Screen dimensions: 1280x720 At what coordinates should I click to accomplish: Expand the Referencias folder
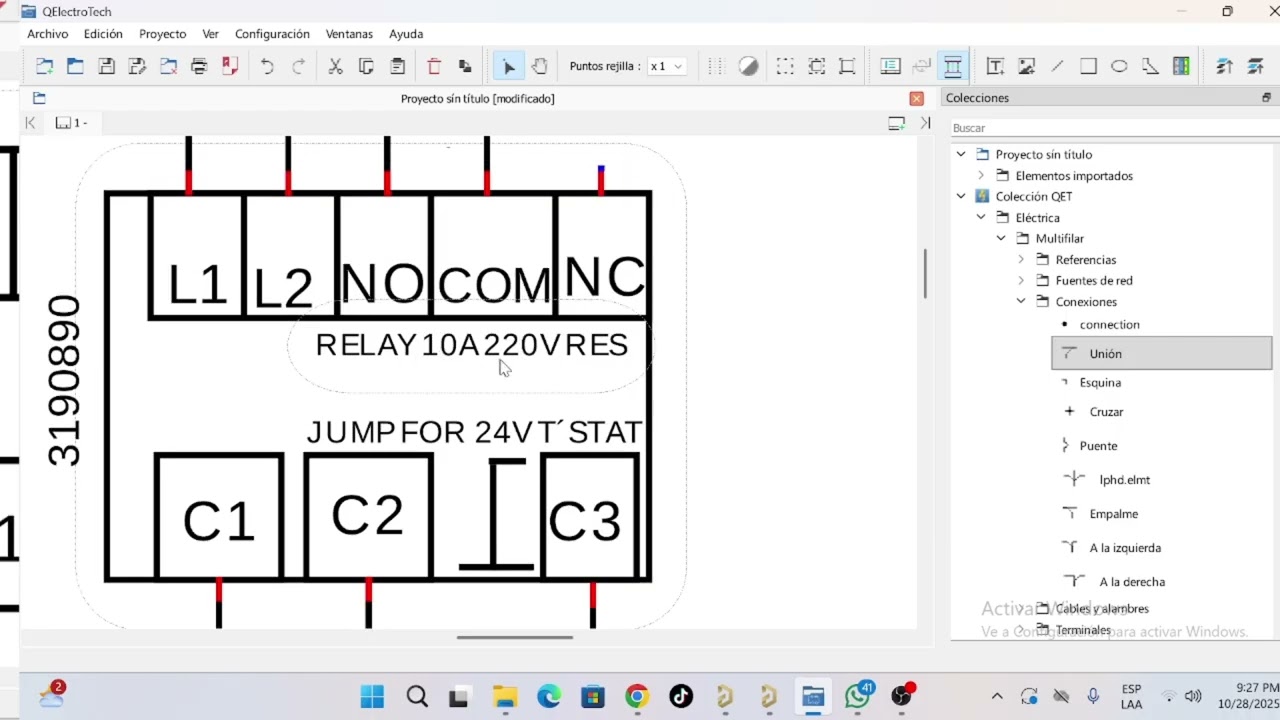click(1021, 259)
